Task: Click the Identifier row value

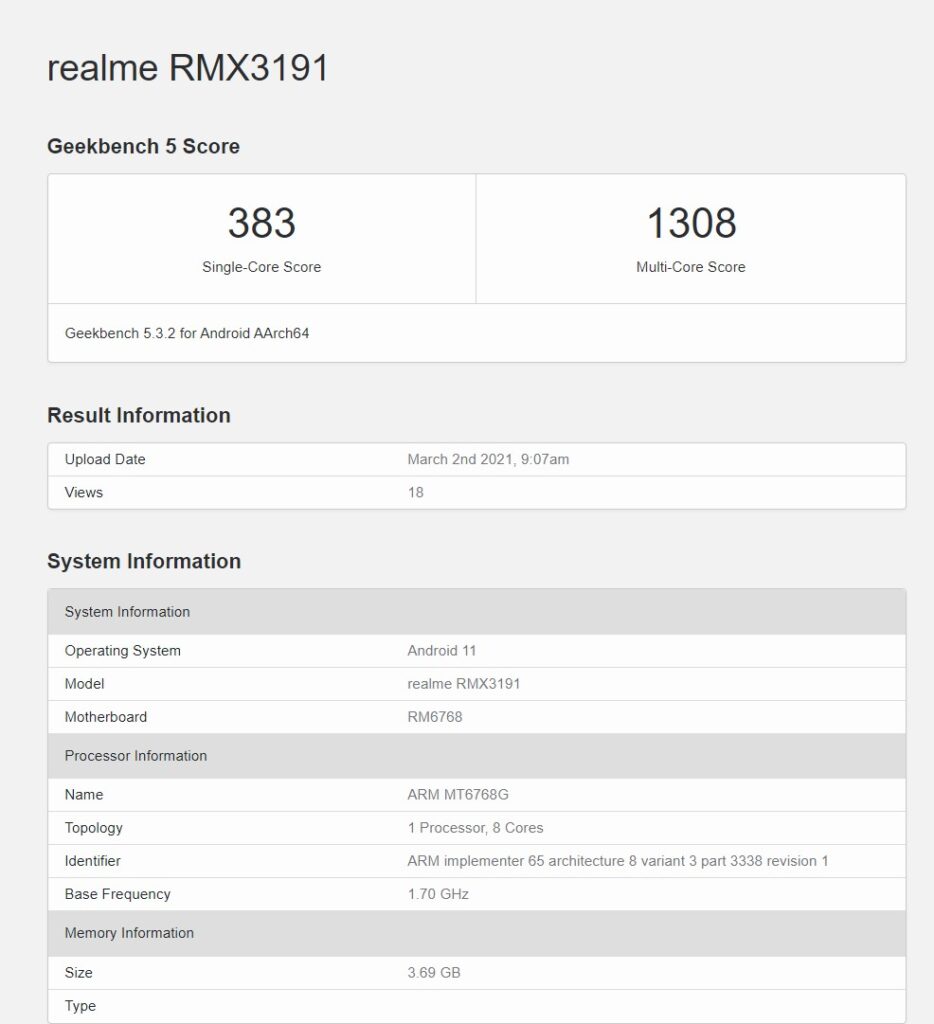Action: [617, 861]
